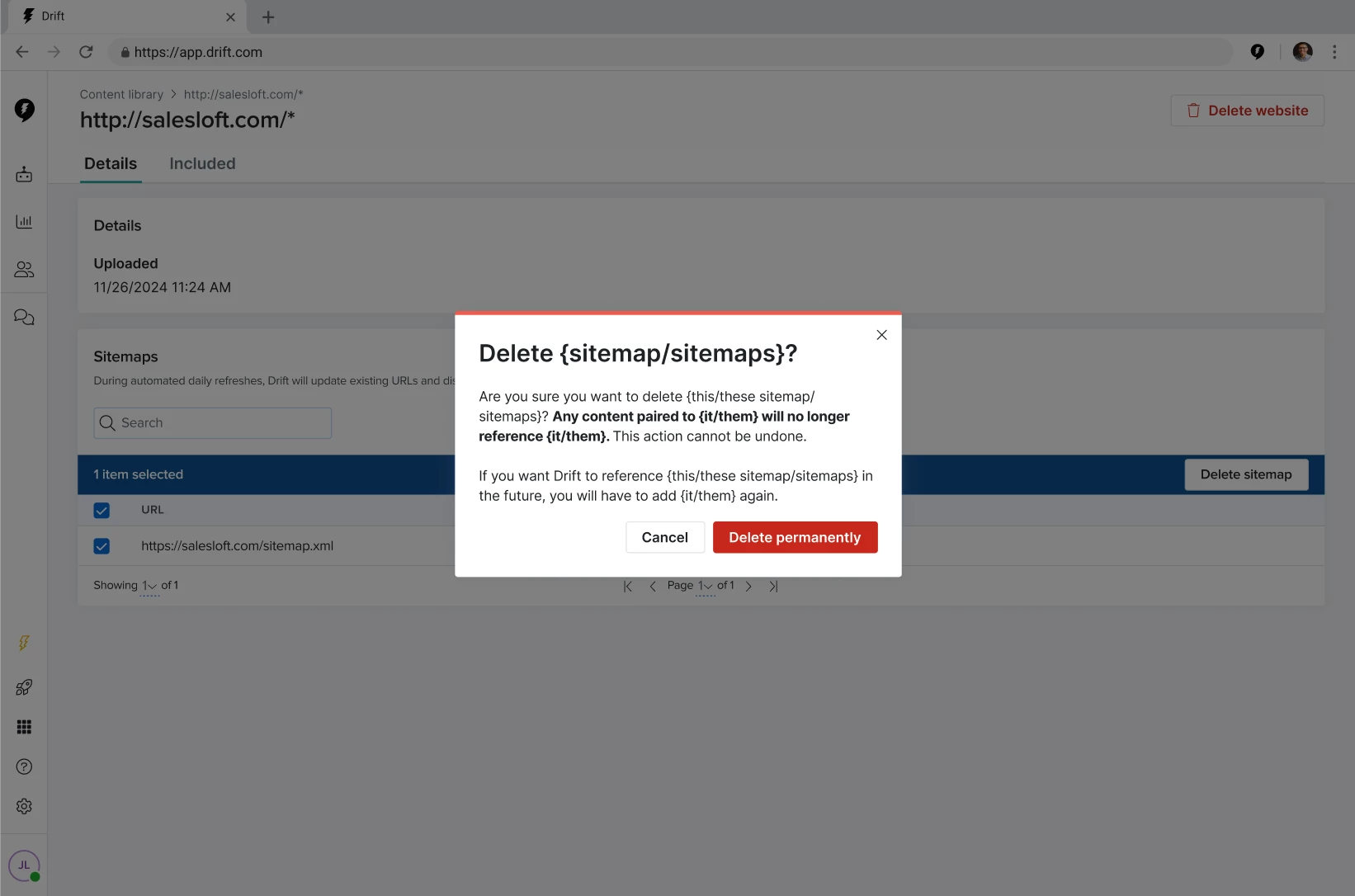
Task: Click the browser forward arrow
Action: click(54, 52)
